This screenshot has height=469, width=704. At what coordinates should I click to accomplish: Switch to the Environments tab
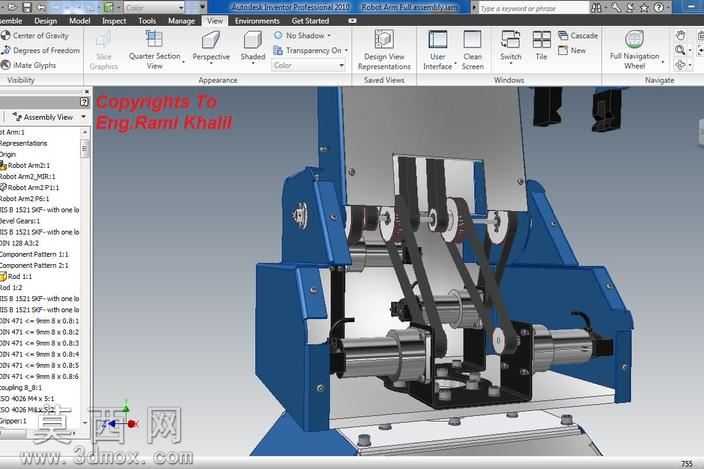(257, 21)
